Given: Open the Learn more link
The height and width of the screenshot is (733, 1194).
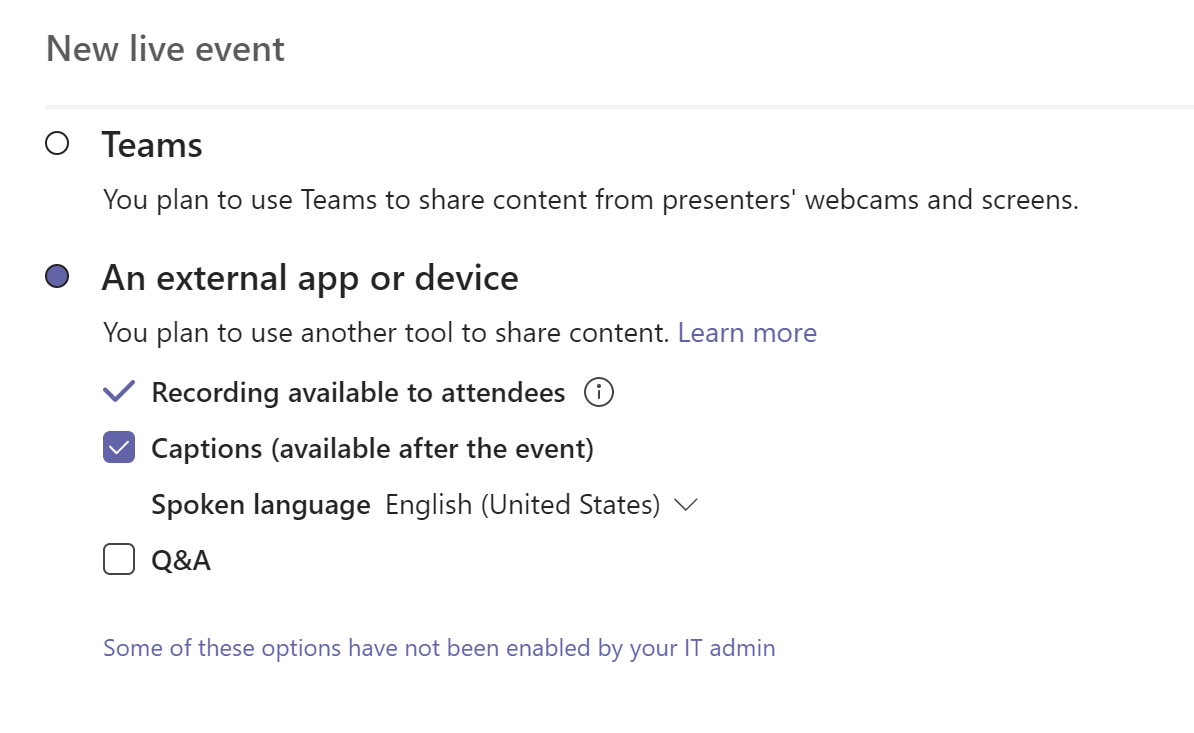Looking at the screenshot, I should tap(747, 333).
